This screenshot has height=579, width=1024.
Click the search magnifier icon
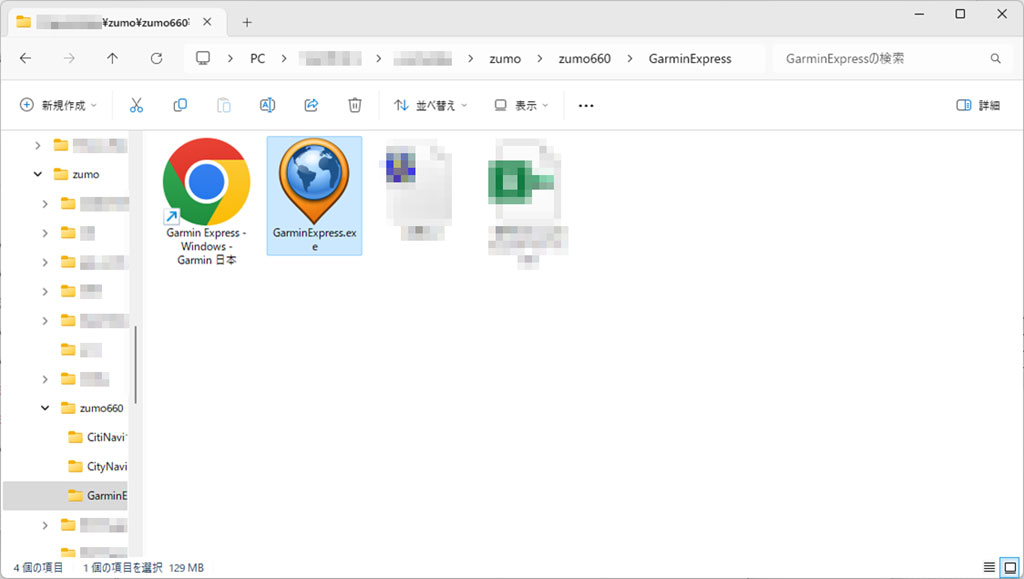pos(995,59)
